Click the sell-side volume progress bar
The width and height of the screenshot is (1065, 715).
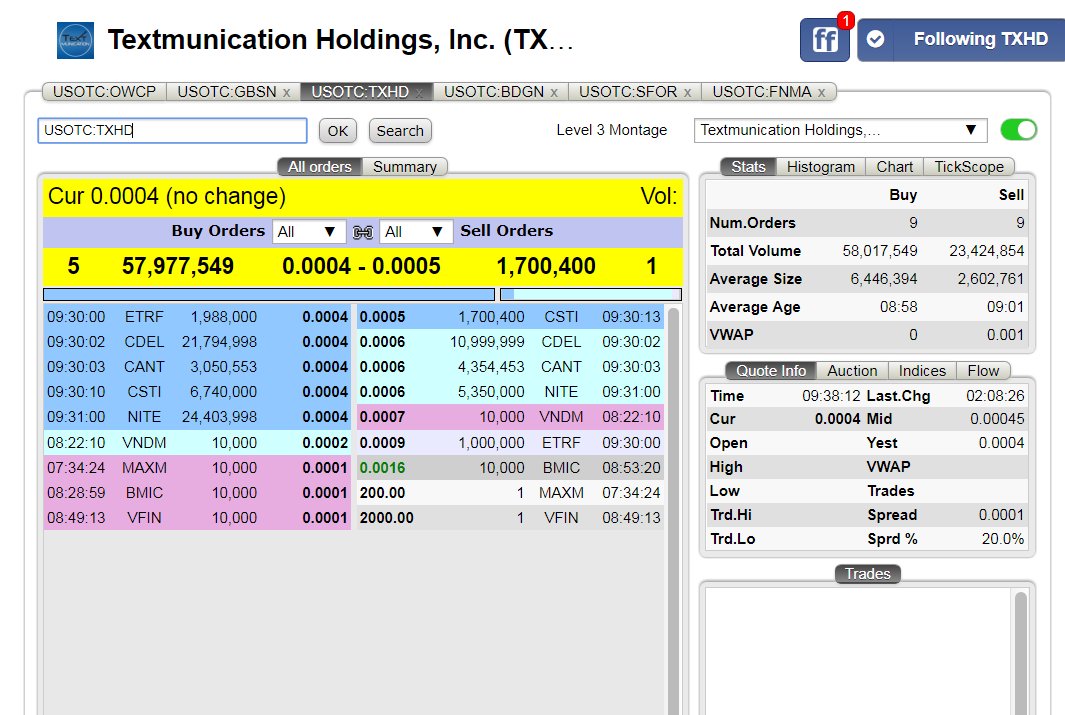tap(591, 294)
